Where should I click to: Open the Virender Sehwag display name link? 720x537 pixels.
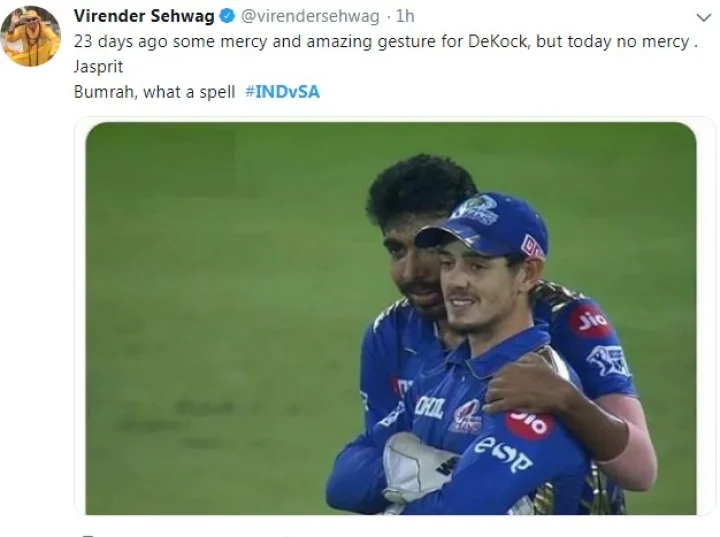[144, 16]
